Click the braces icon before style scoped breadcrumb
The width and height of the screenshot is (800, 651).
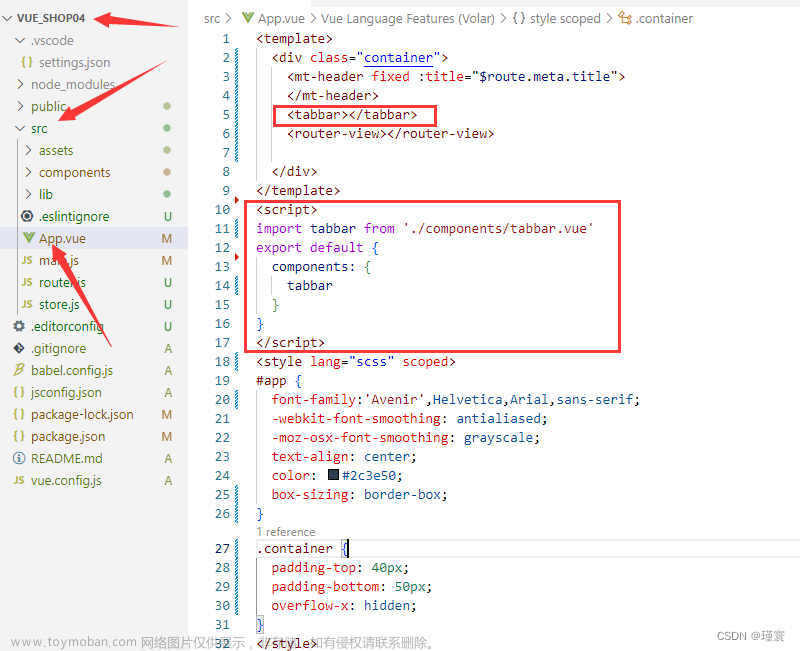(x=518, y=18)
